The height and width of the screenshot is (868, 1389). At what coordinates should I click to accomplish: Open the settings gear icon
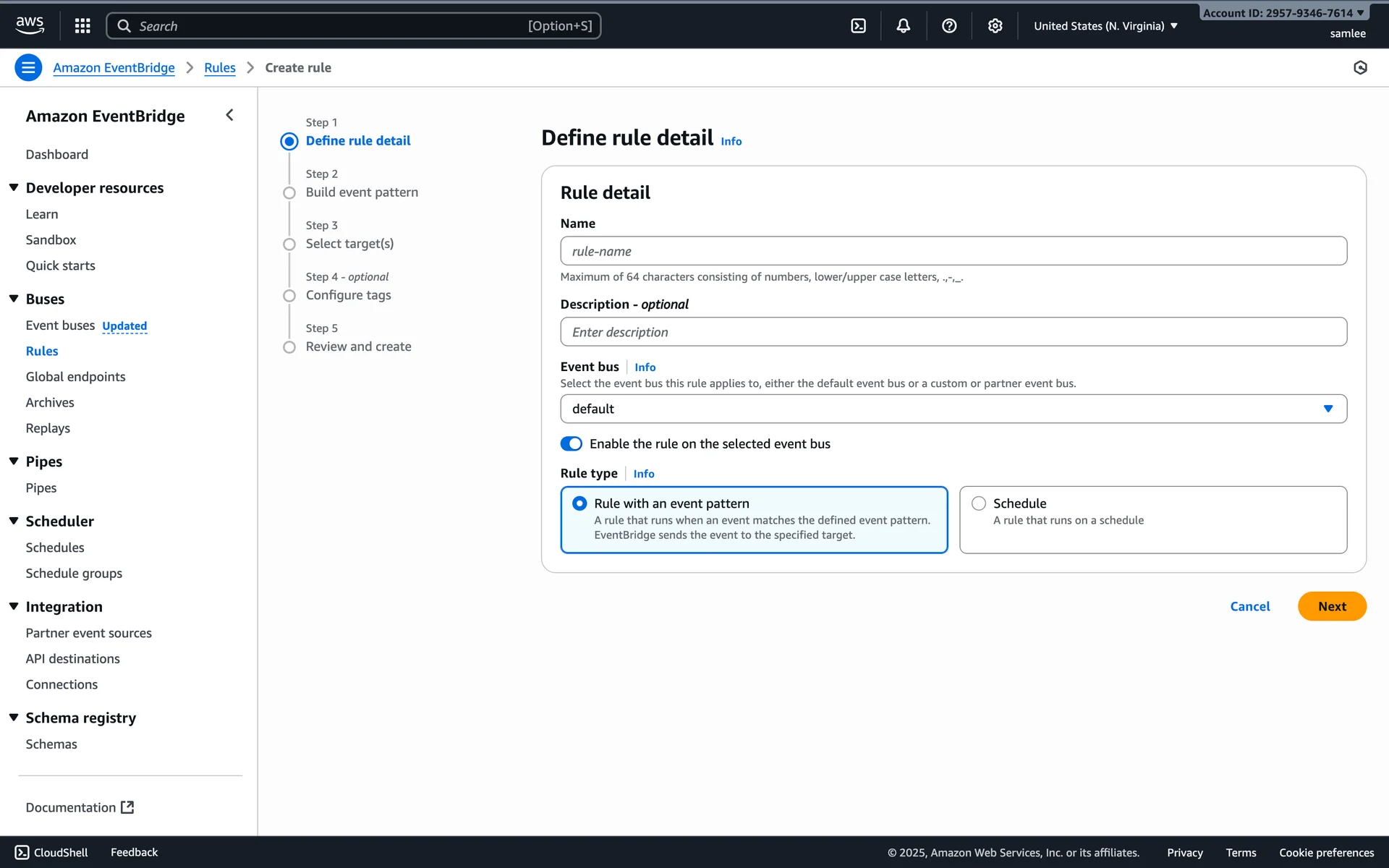point(995,26)
